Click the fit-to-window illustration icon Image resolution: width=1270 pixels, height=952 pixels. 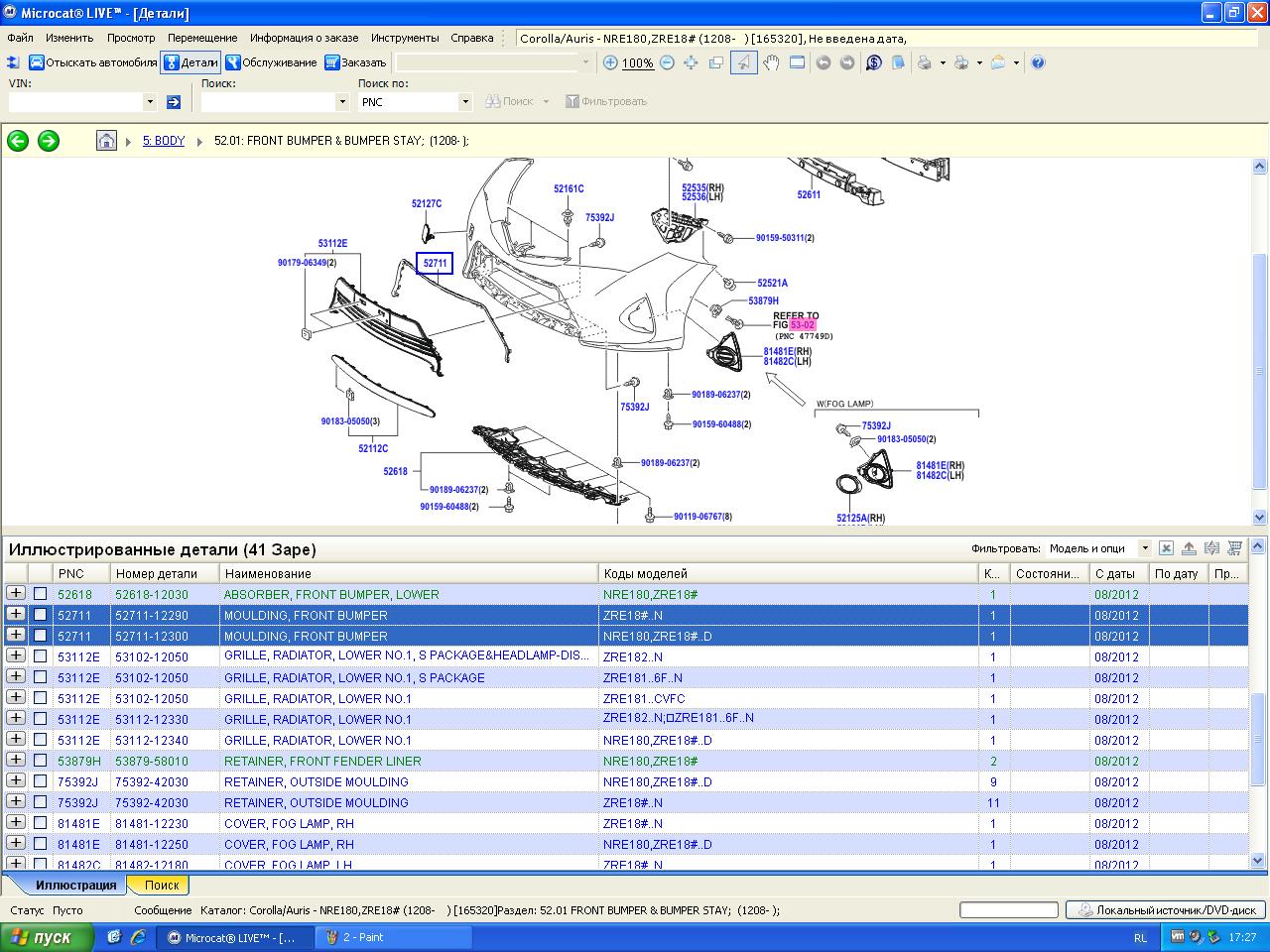[x=691, y=62]
